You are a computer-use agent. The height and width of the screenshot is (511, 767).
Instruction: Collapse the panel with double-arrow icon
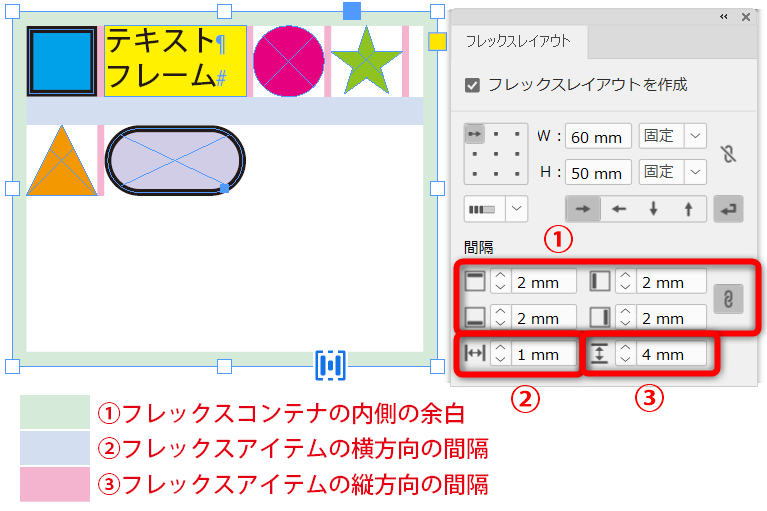[723, 16]
